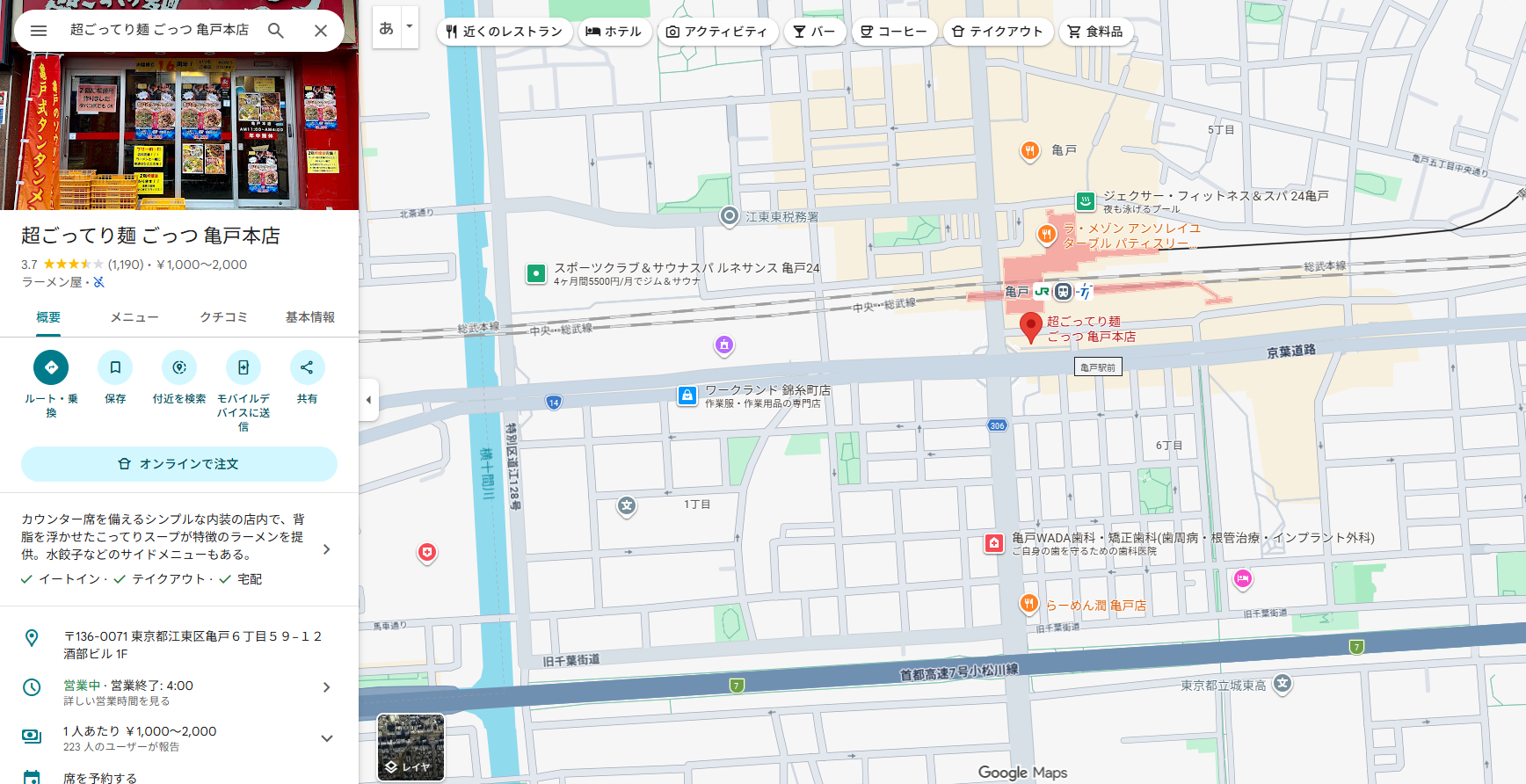This screenshot has height=784, width=1526.
Task: Clear the search box with X
Action: [321, 31]
